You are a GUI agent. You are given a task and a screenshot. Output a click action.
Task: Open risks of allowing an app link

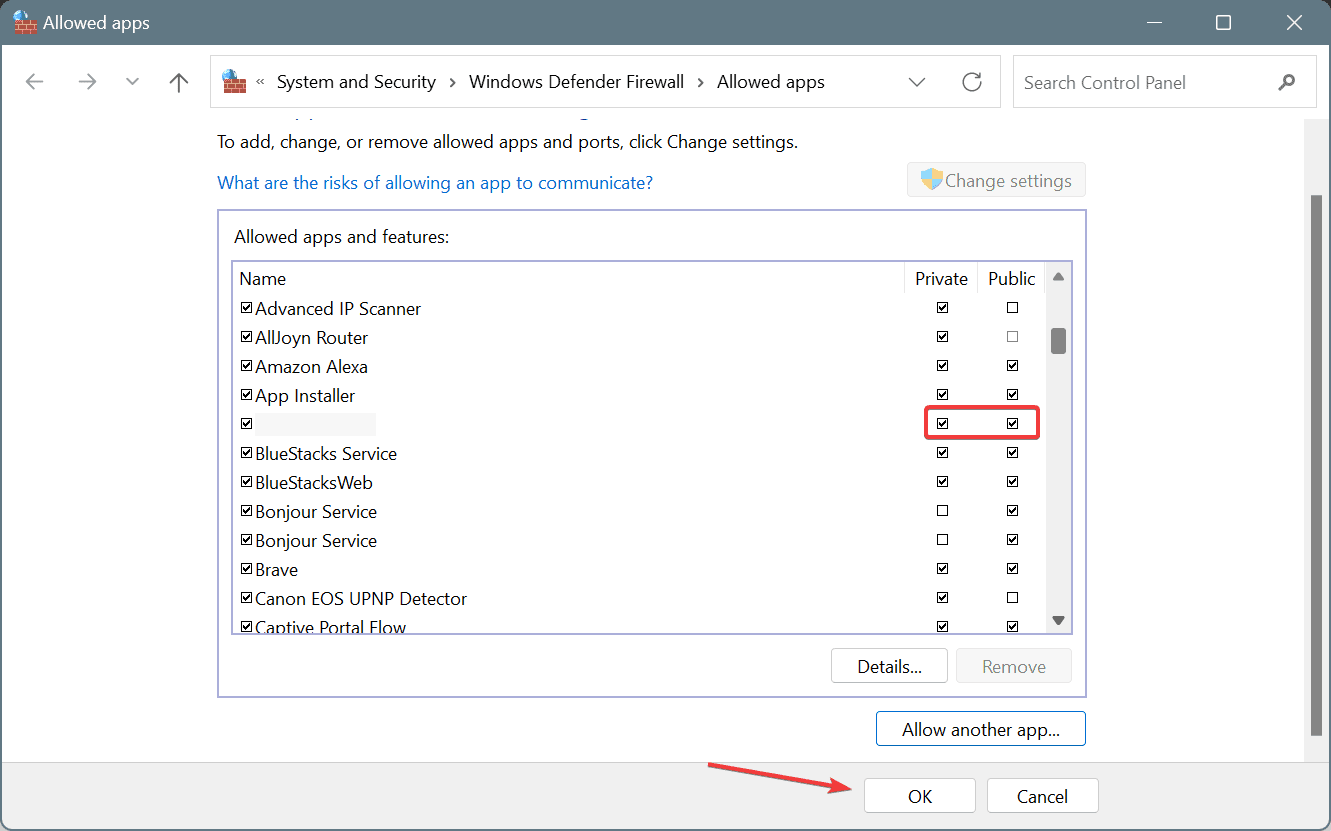click(x=435, y=183)
